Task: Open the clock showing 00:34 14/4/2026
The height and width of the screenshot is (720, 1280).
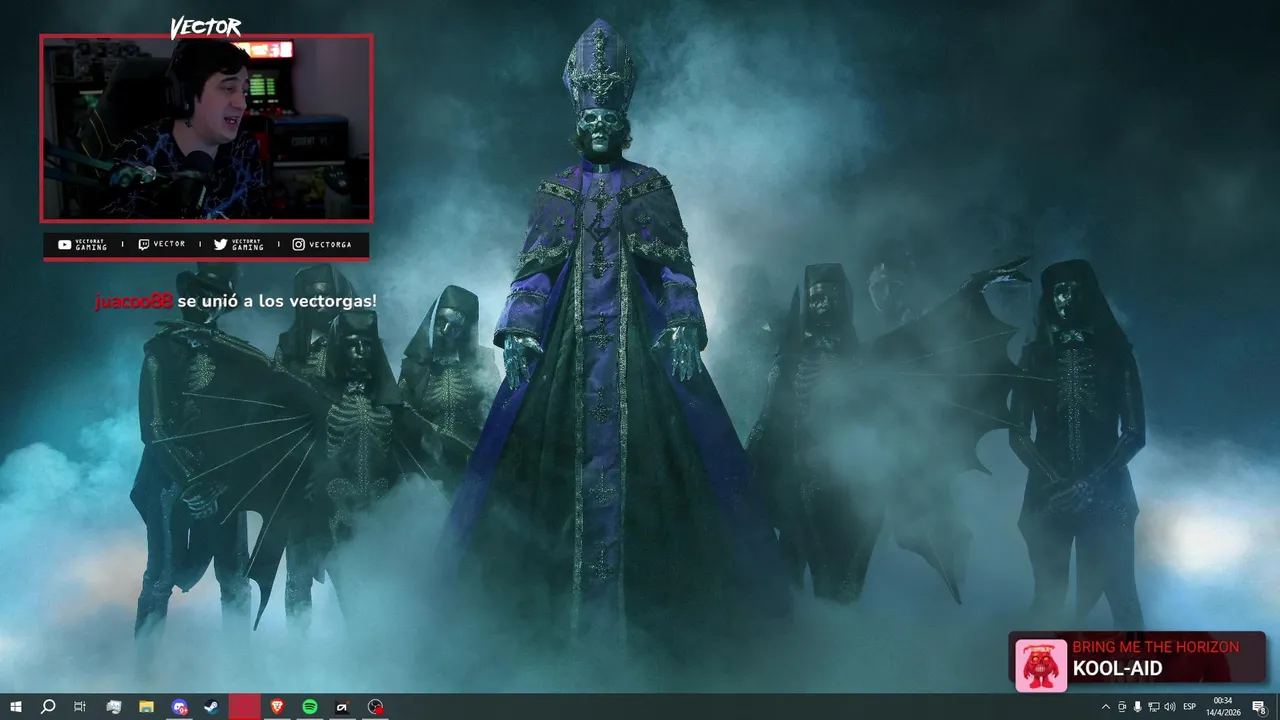Action: 1223,707
